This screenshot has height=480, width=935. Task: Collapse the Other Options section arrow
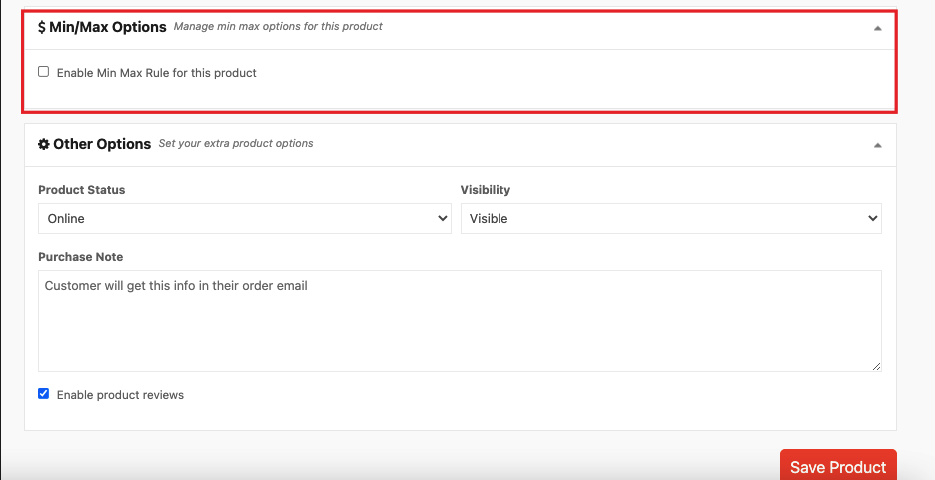coord(877,145)
